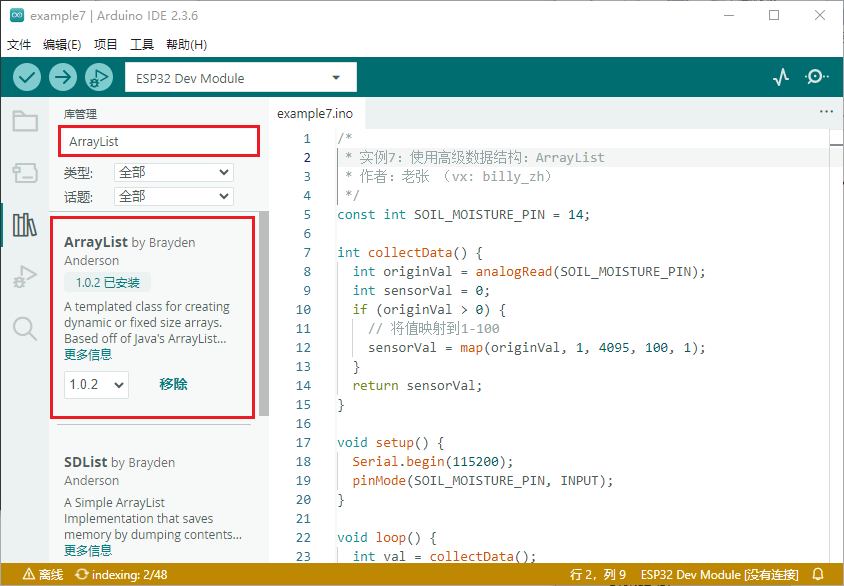Click void loop() on line 22

point(386,538)
